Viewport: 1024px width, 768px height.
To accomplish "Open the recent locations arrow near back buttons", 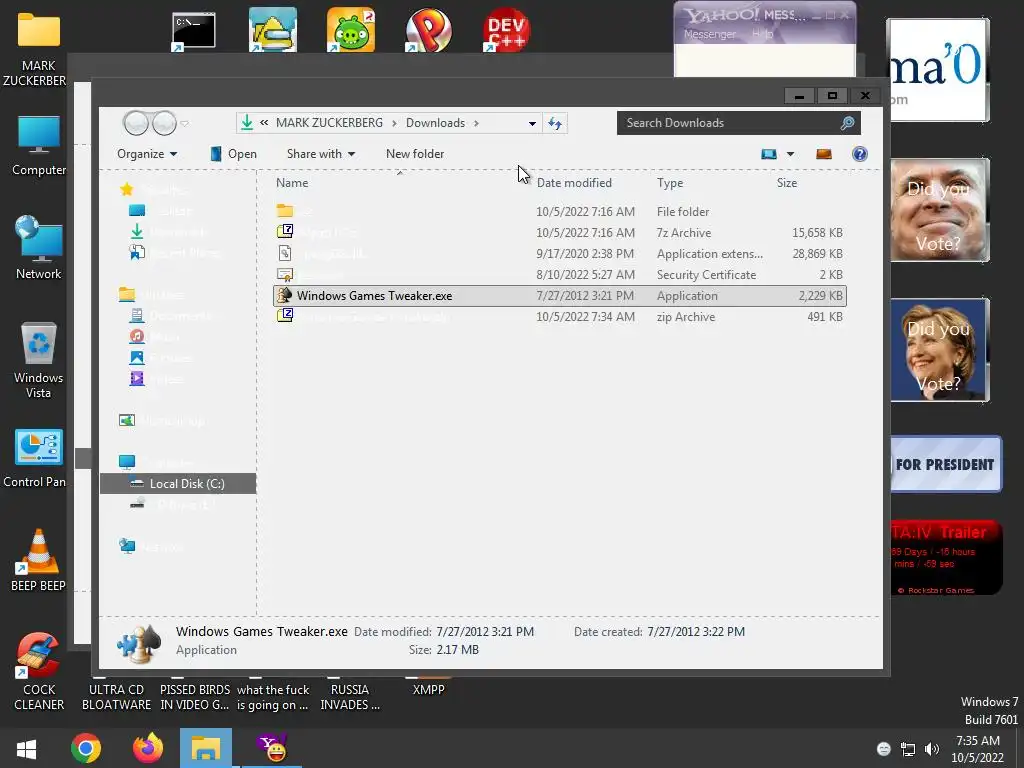I will [x=184, y=123].
